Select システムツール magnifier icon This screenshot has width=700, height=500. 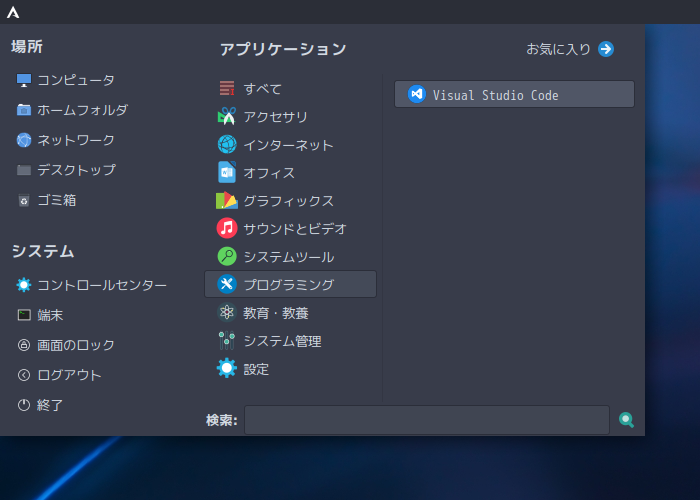(227, 256)
